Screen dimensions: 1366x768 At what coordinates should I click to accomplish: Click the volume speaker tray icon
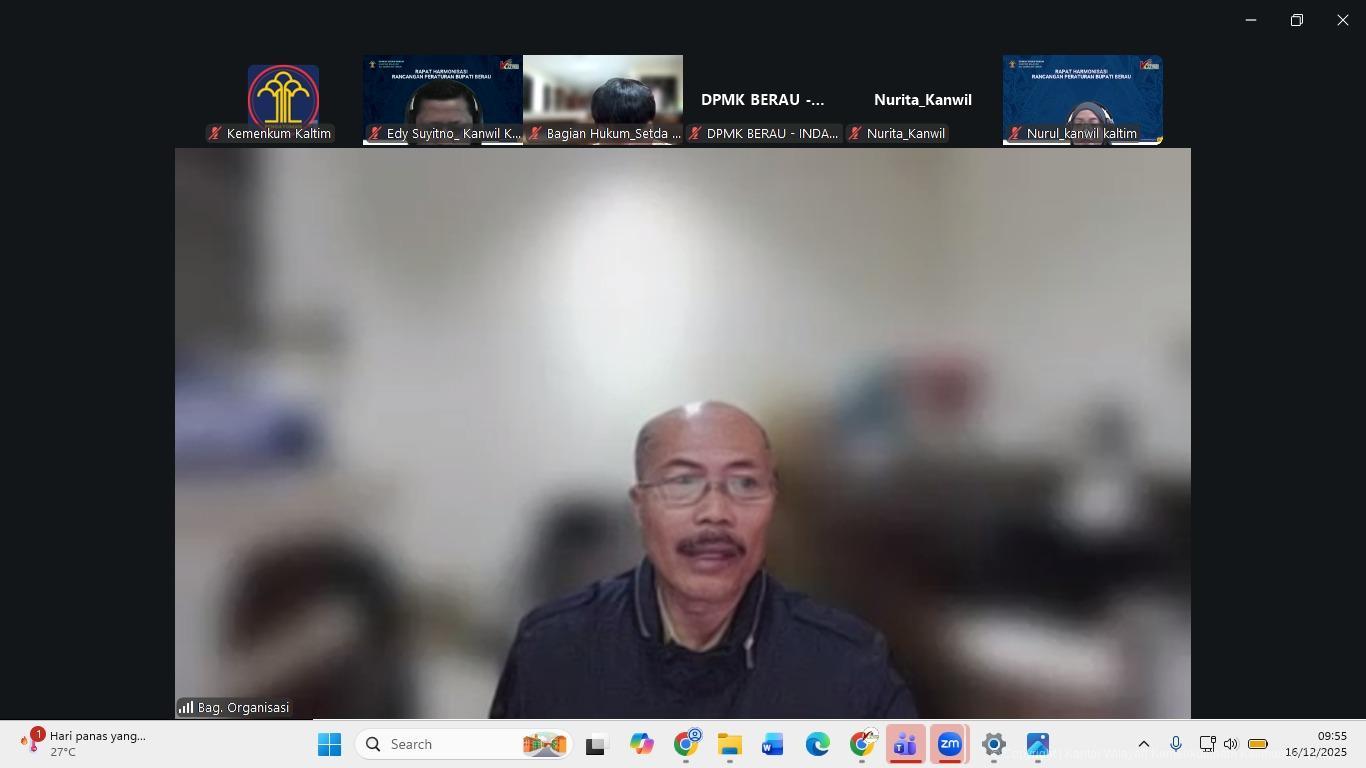tap(1231, 744)
